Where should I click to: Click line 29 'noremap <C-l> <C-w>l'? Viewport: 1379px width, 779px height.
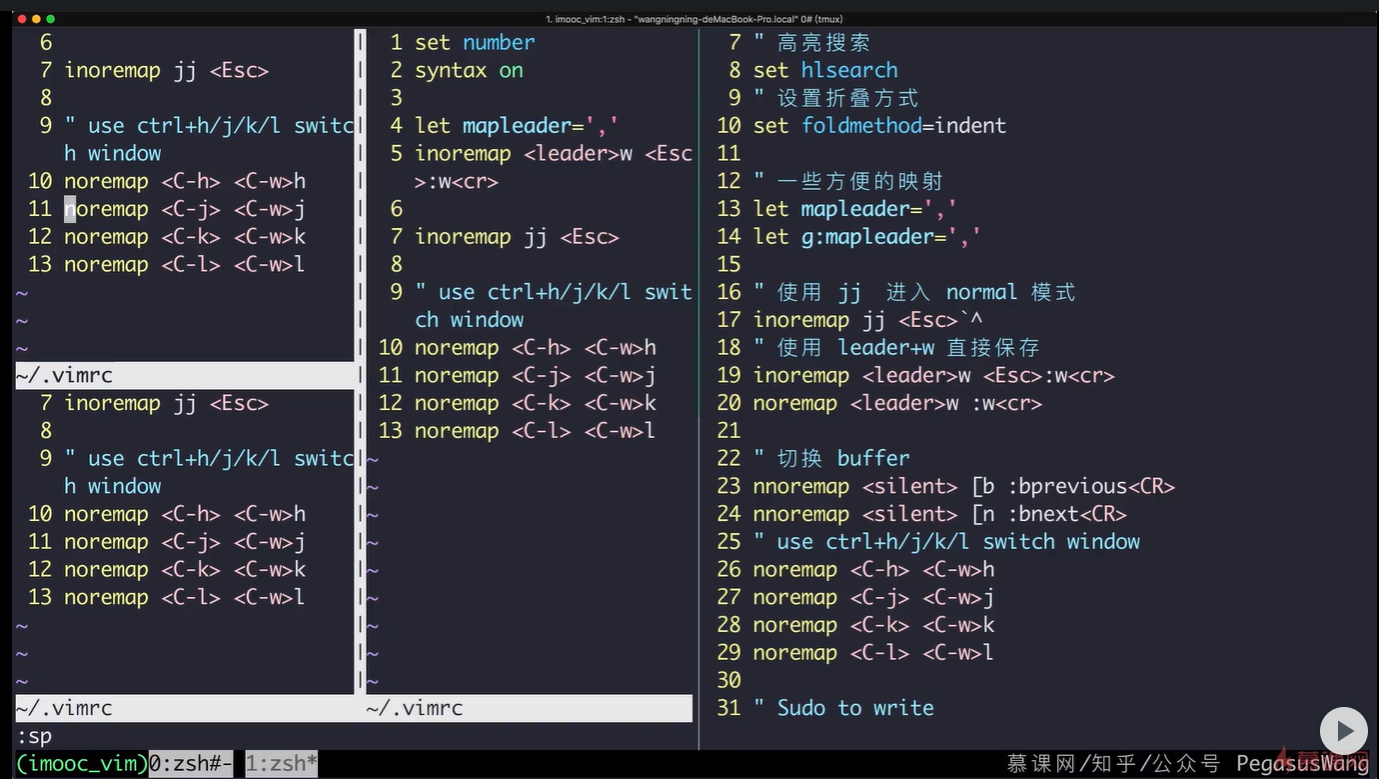(874, 653)
